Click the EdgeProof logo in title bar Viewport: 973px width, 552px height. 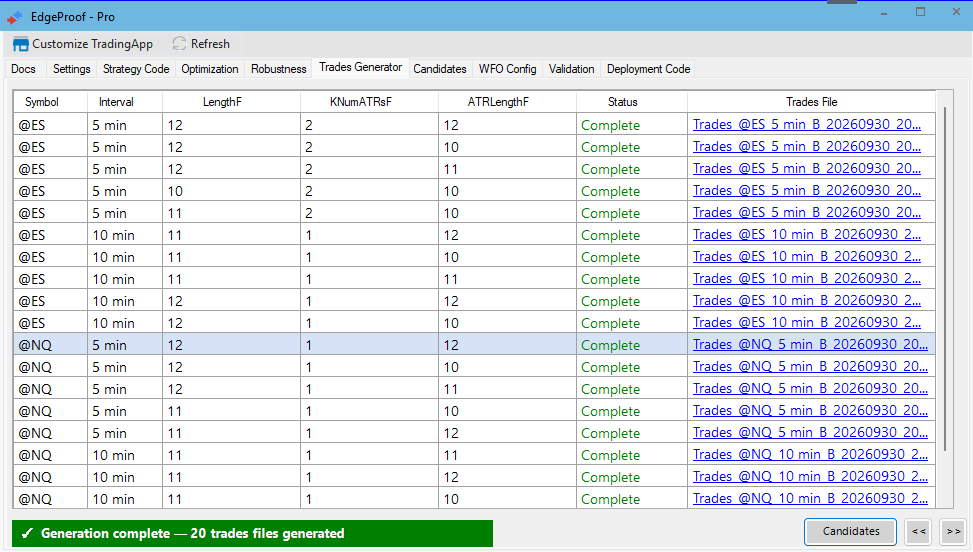click(14, 17)
